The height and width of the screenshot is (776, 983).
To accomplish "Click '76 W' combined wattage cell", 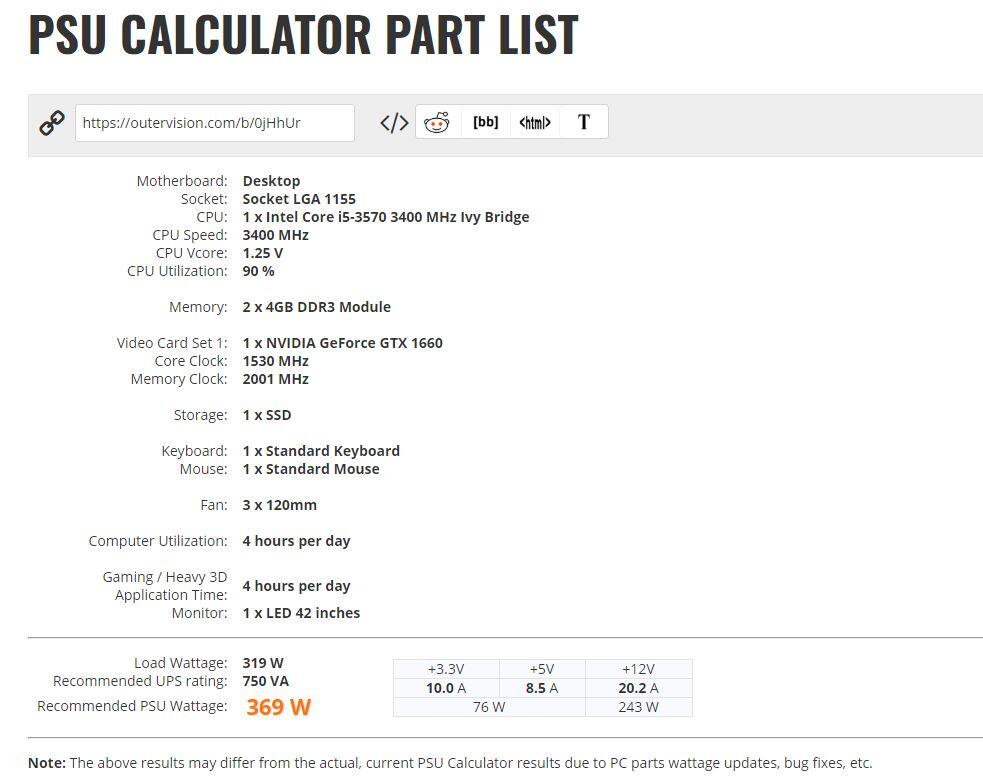I will (489, 707).
